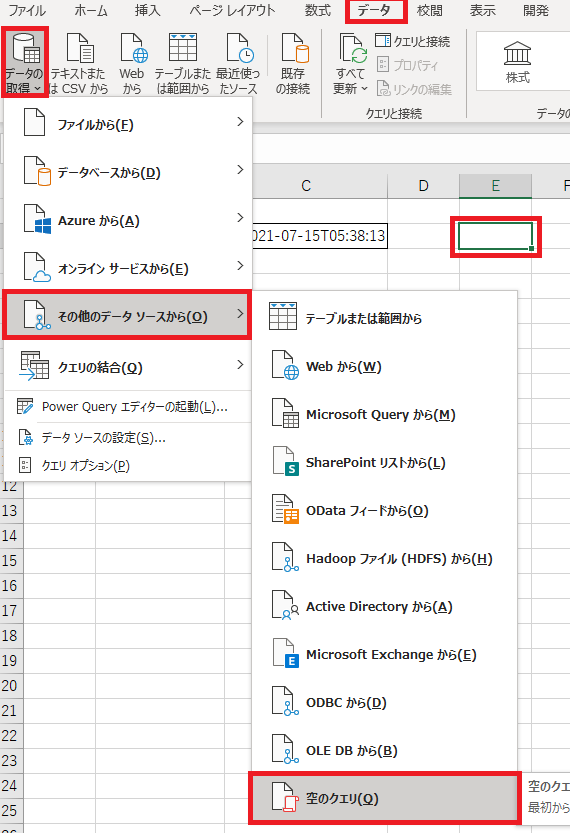Viewport: 570px width, 833px height.
Task: Select row 15 header
Action: [10, 560]
